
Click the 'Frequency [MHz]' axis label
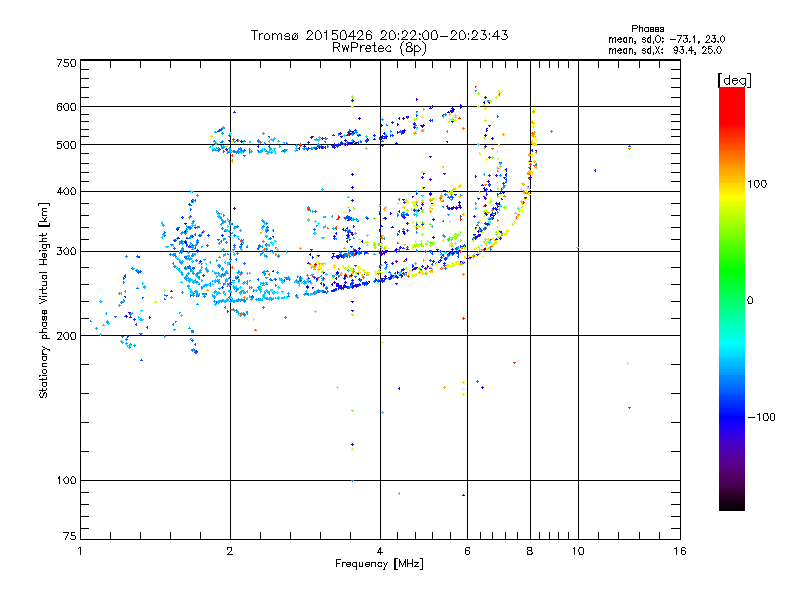379,564
